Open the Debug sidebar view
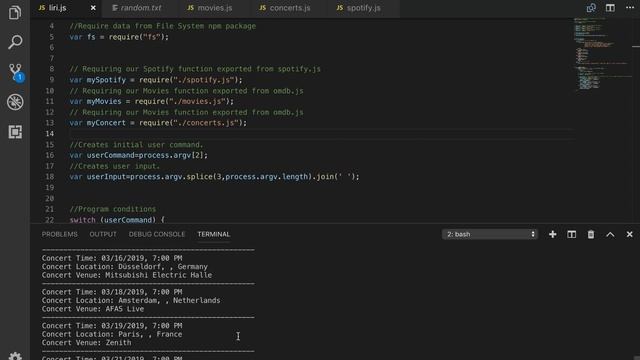Viewport: 640px width, 360px height. point(15,102)
